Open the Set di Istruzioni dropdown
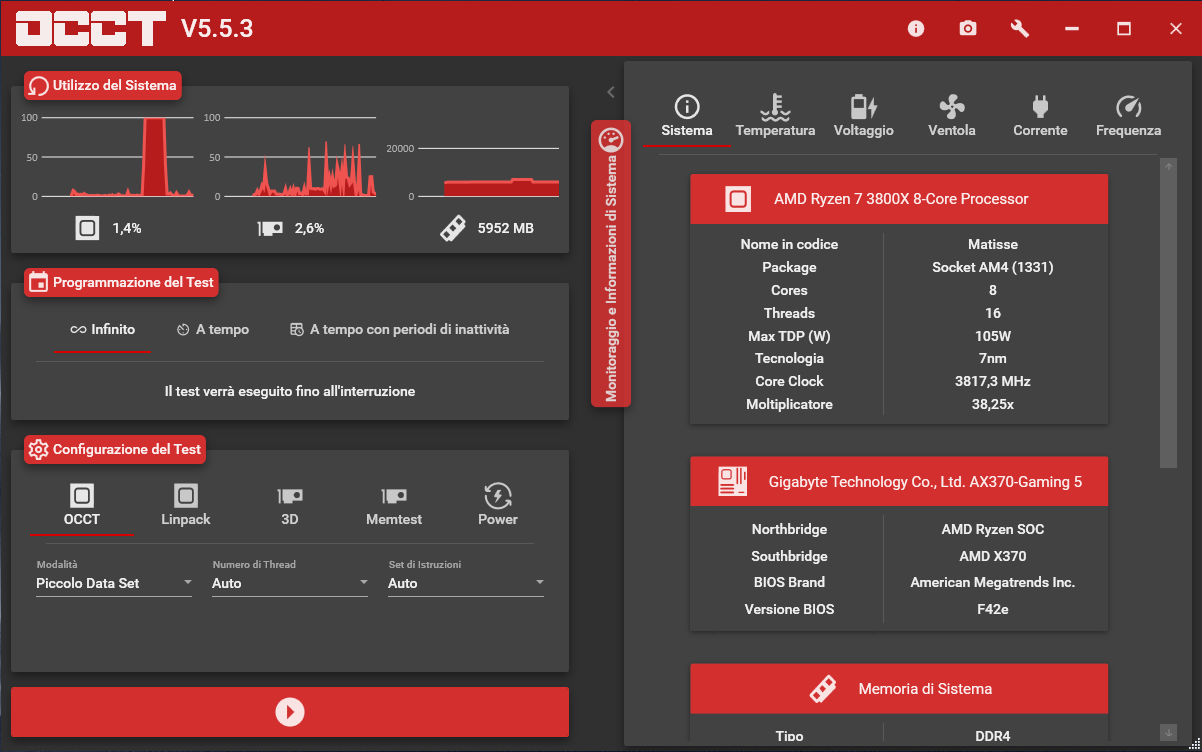Image resolution: width=1202 pixels, height=752 pixels. pyautogui.click(x=466, y=583)
